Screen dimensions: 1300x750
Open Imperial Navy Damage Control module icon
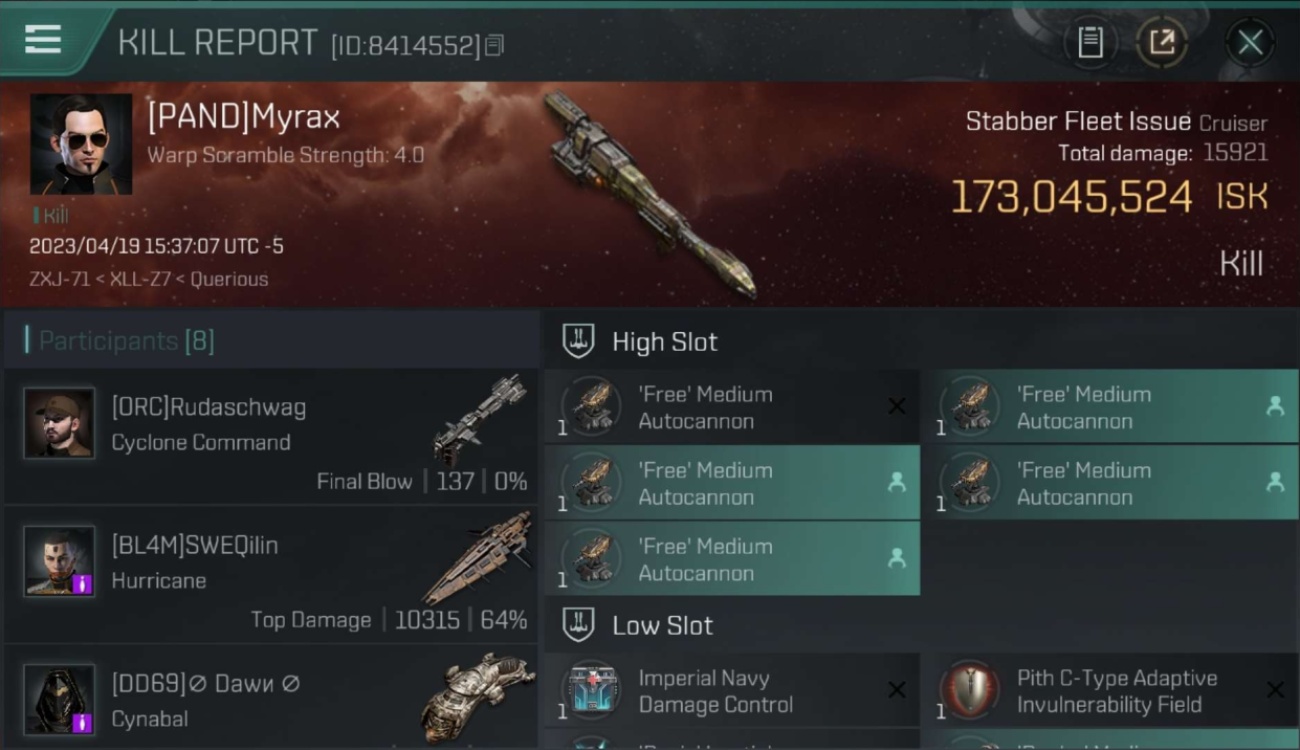pos(591,690)
